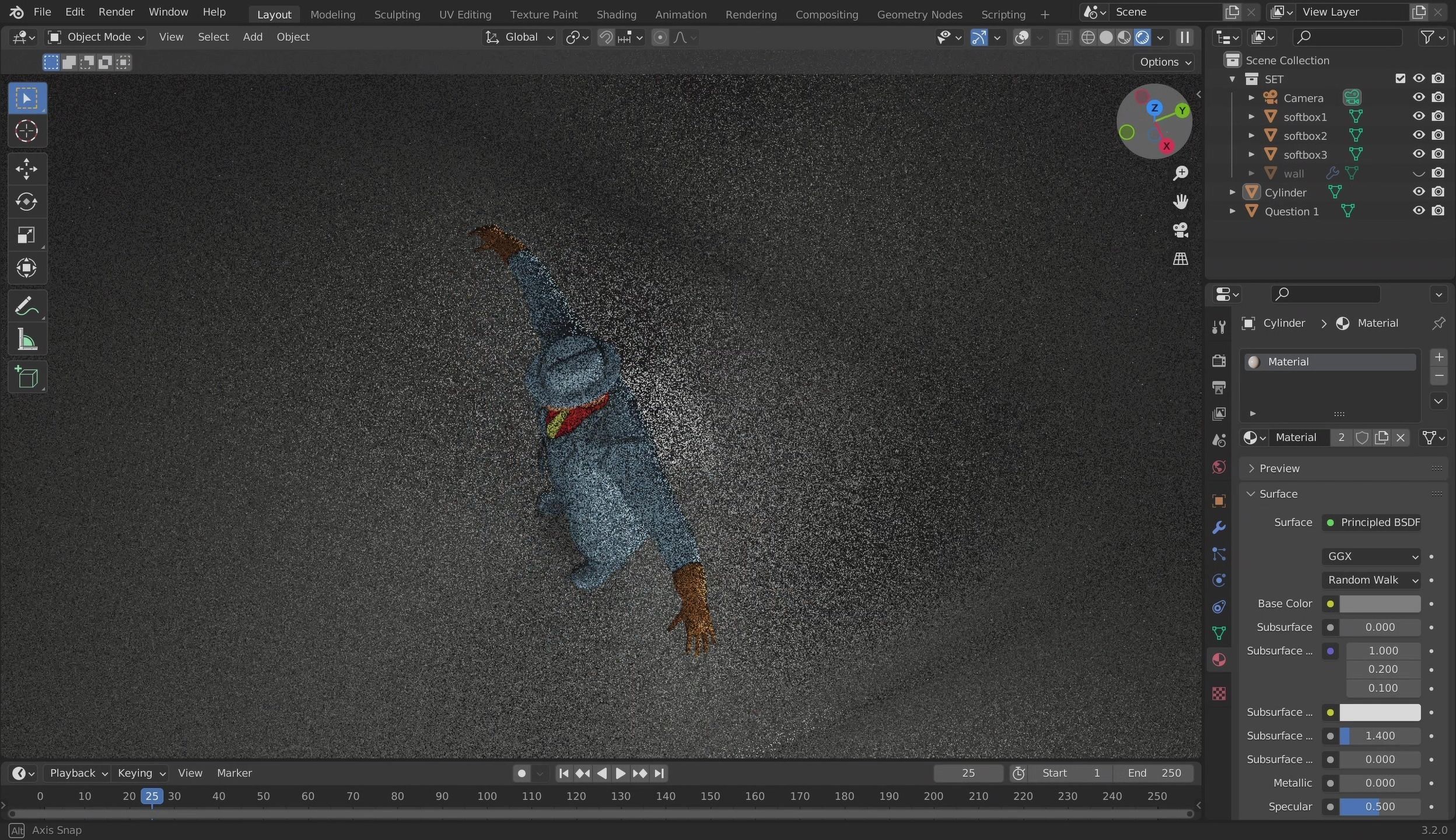Screen dimensions: 1456x840
Task: Open the Texture Properties checker tab
Action: 1219,694
